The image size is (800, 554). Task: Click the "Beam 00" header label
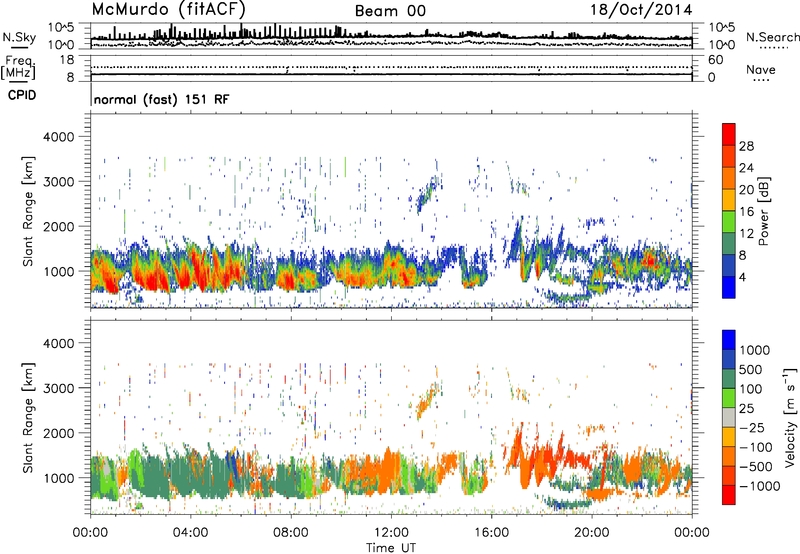click(390, 11)
